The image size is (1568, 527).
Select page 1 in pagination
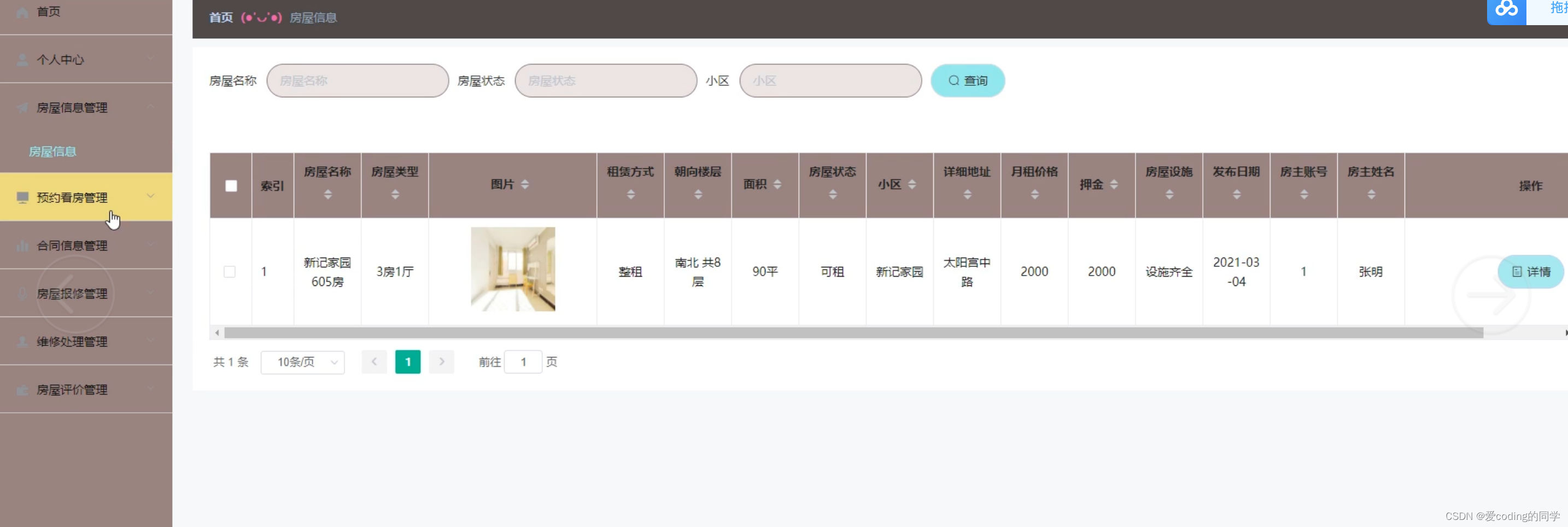pyautogui.click(x=408, y=362)
